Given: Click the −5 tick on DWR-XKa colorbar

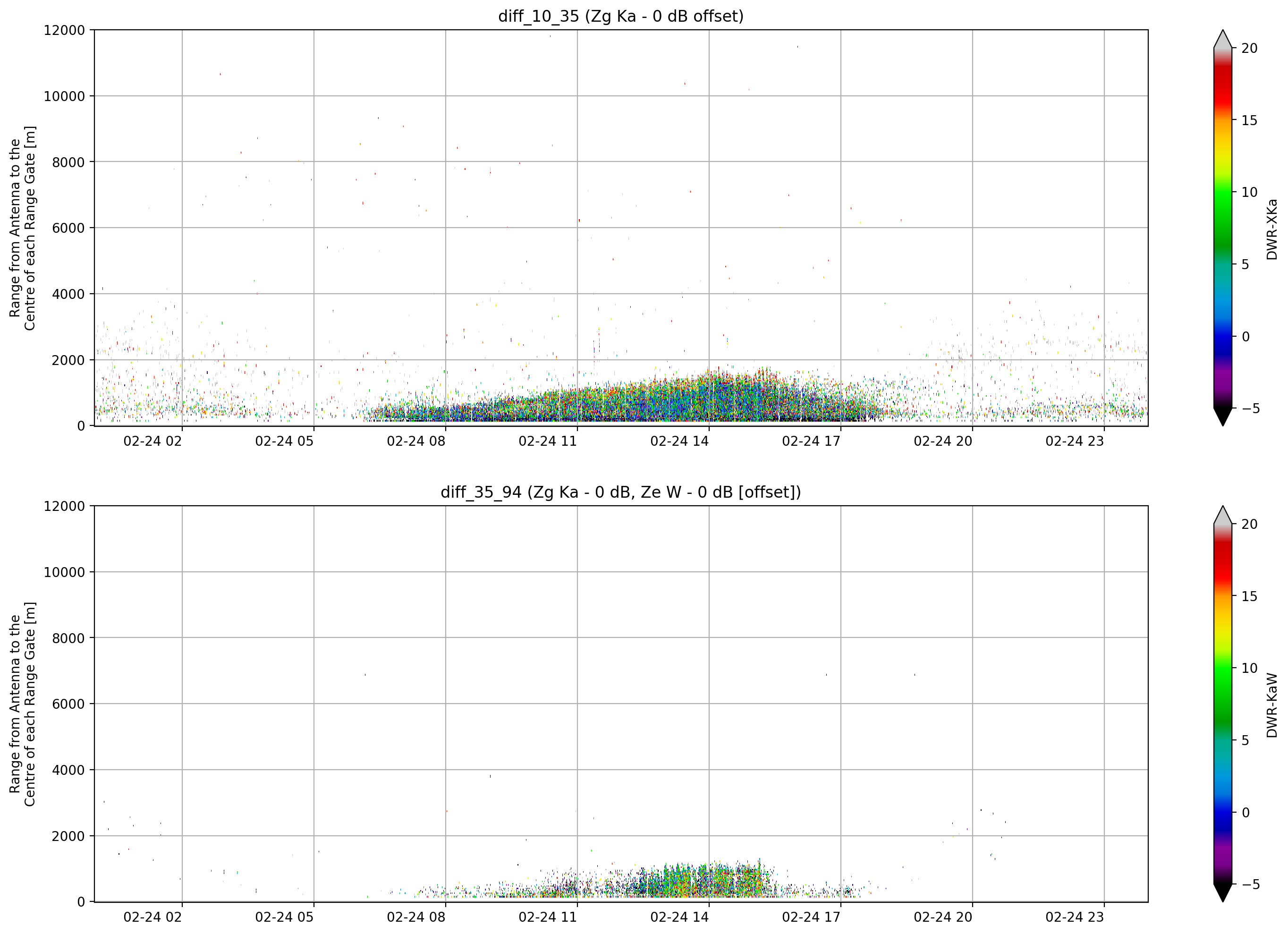Looking at the screenshot, I should (1250, 408).
